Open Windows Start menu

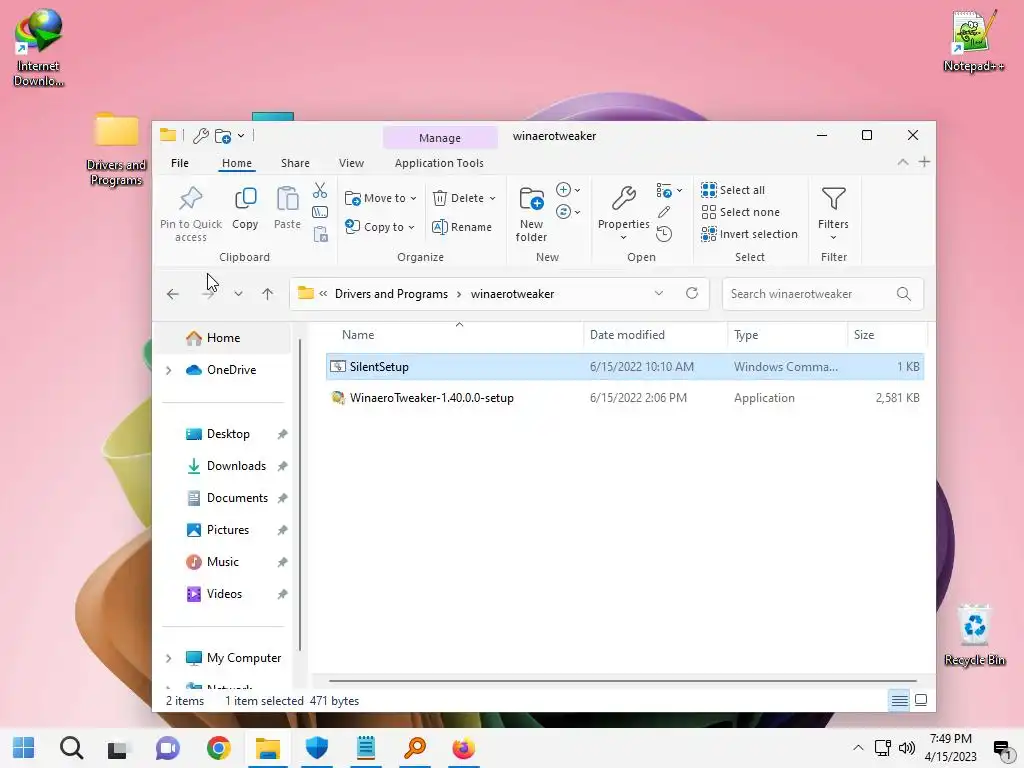click(24, 748)
